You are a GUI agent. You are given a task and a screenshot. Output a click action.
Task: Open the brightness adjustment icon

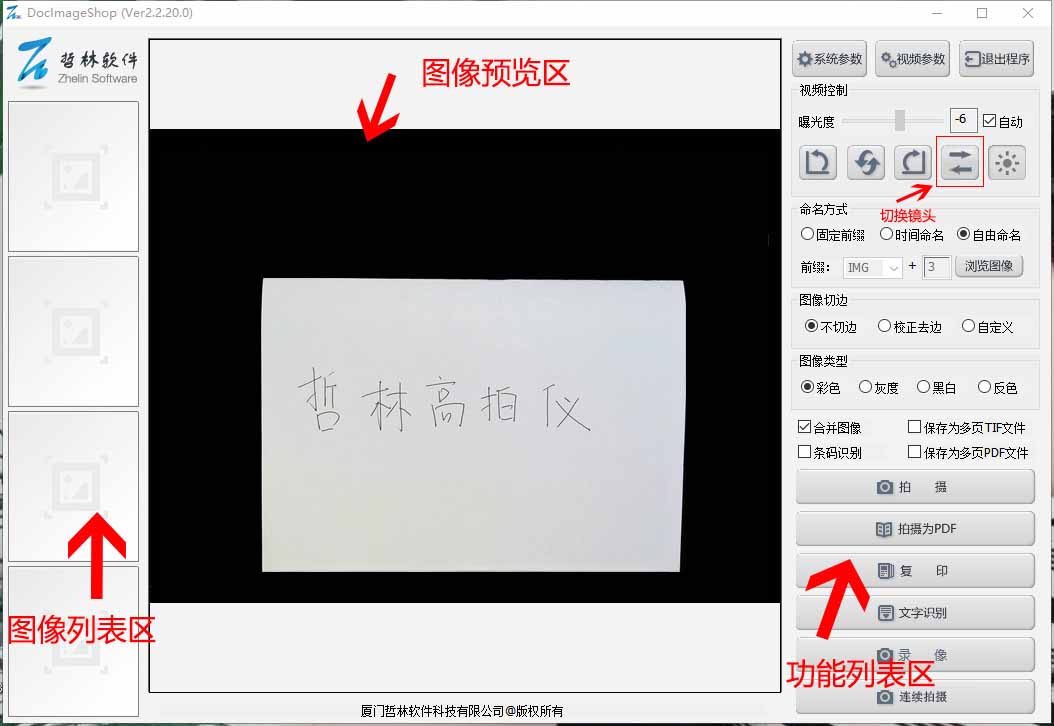click(1006, 162)
